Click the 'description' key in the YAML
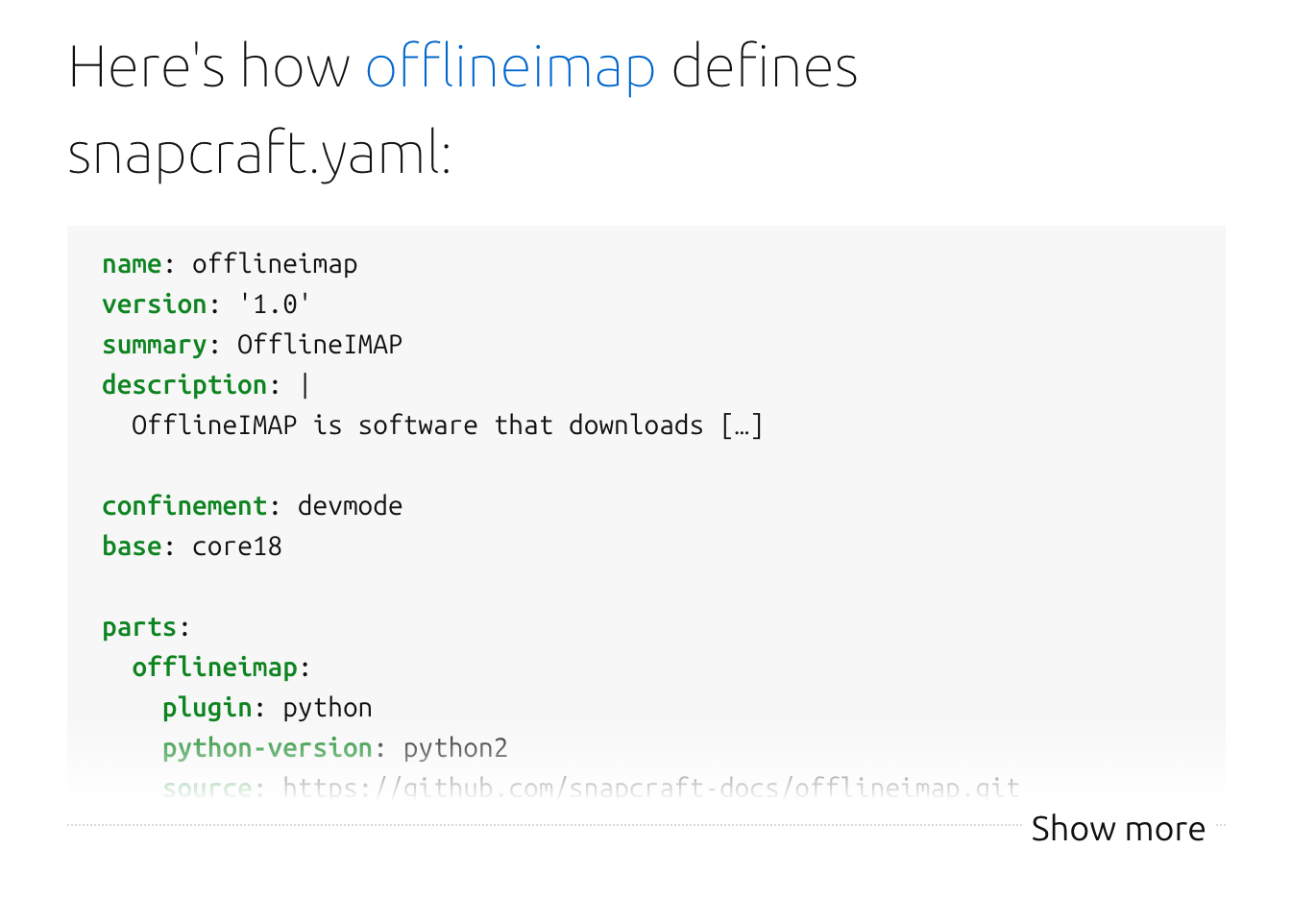The image size is (1316, 922). click(184, 385)
